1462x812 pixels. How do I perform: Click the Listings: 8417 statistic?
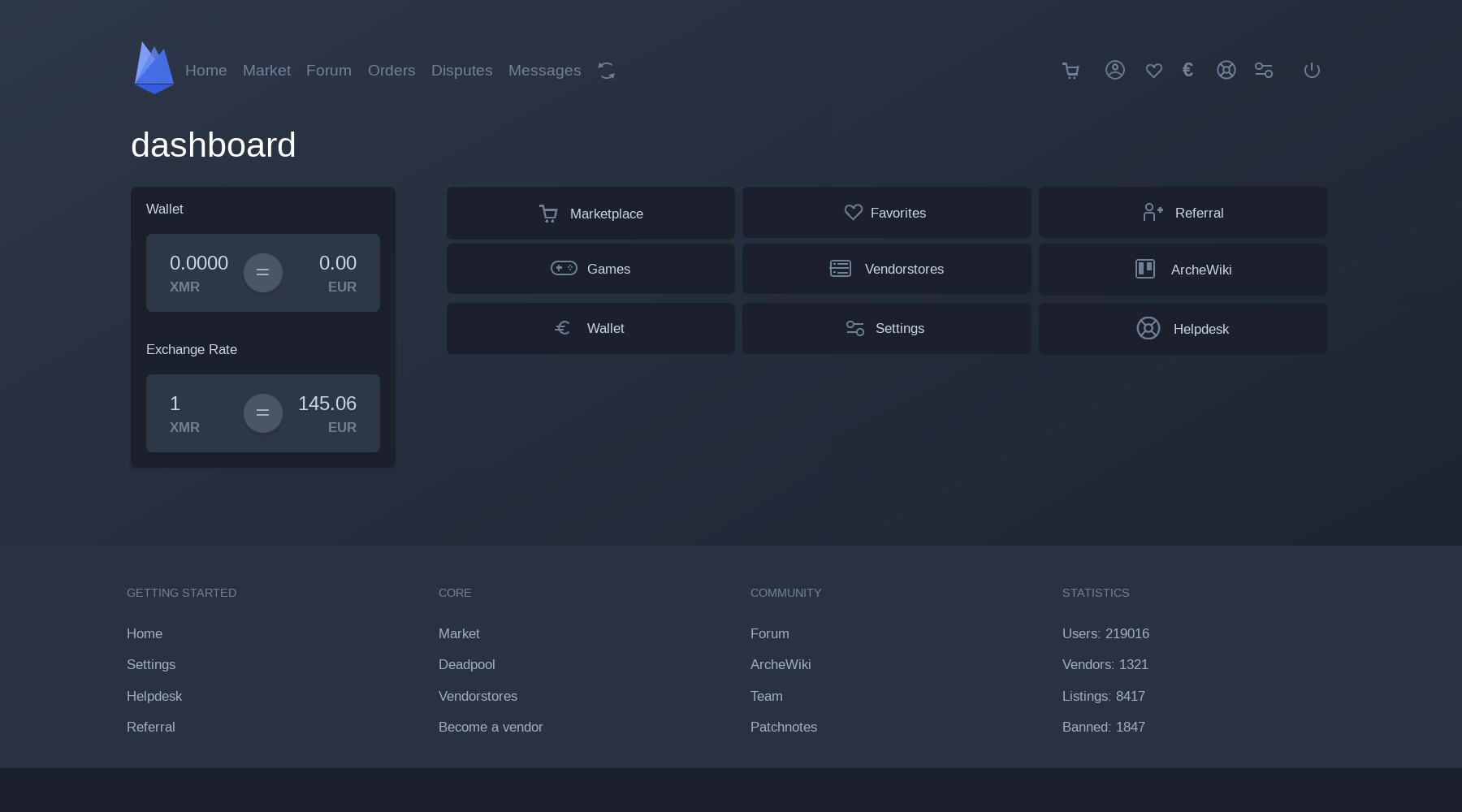[x=1104, y=696]
